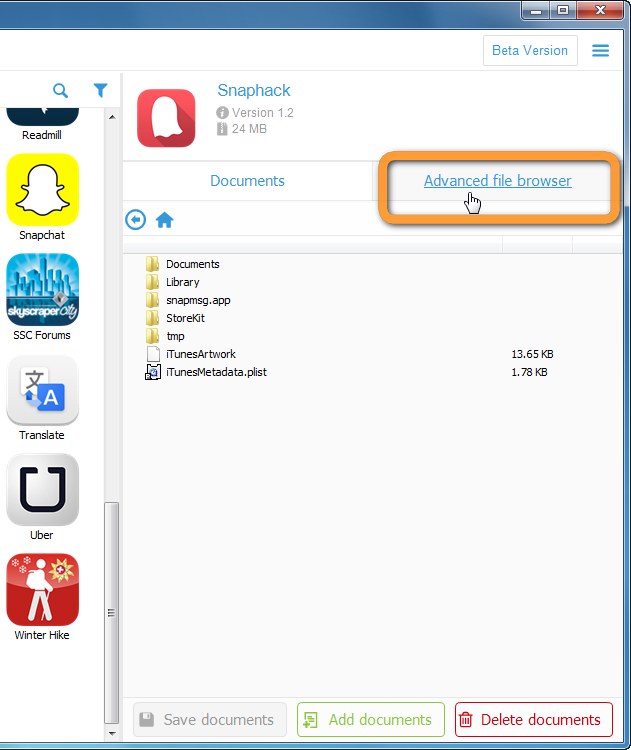Click the back arrow navigation icon
This screenshot has height=750, width=631.
click(135, 220)
